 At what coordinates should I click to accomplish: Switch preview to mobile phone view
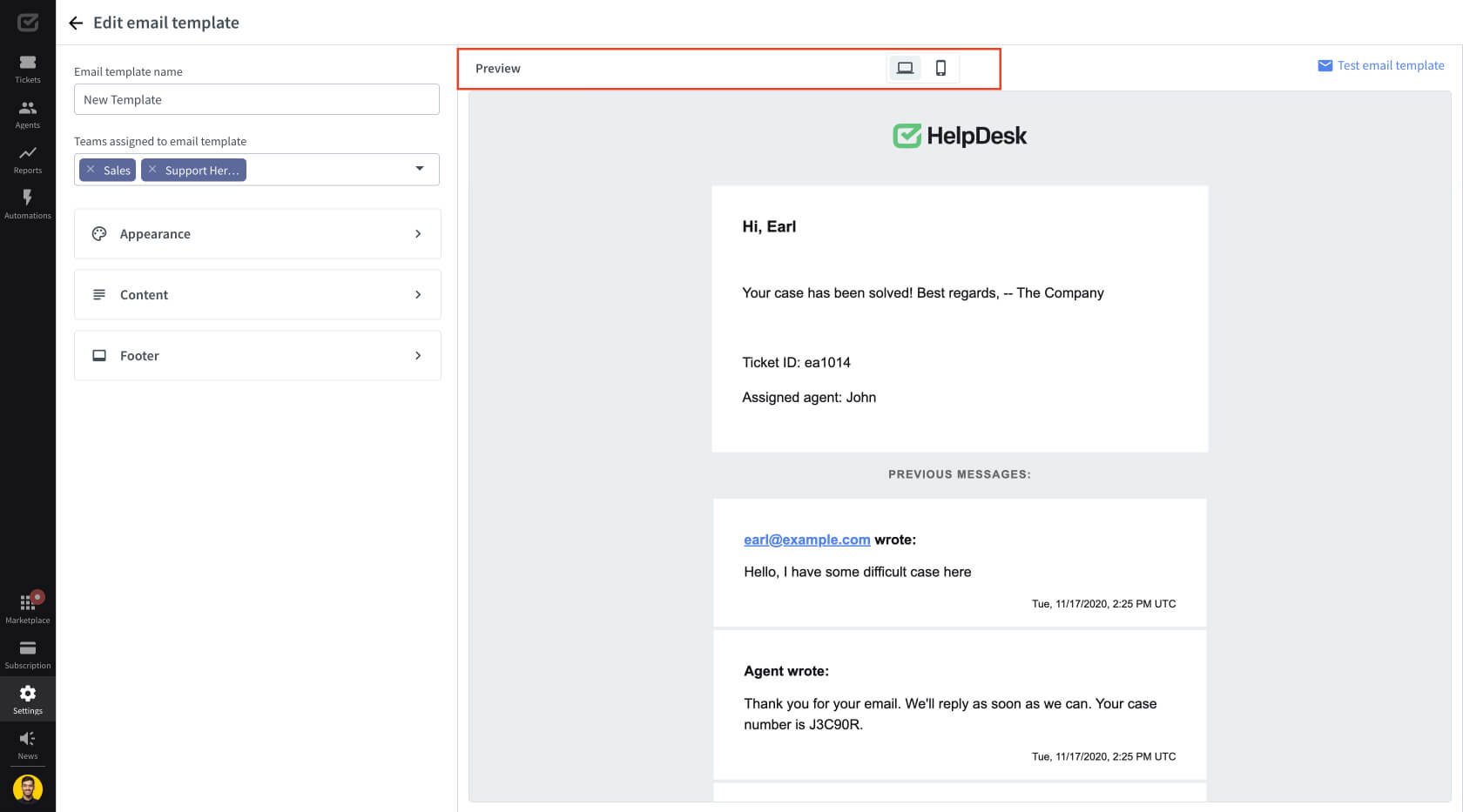[x=940, y=68]
